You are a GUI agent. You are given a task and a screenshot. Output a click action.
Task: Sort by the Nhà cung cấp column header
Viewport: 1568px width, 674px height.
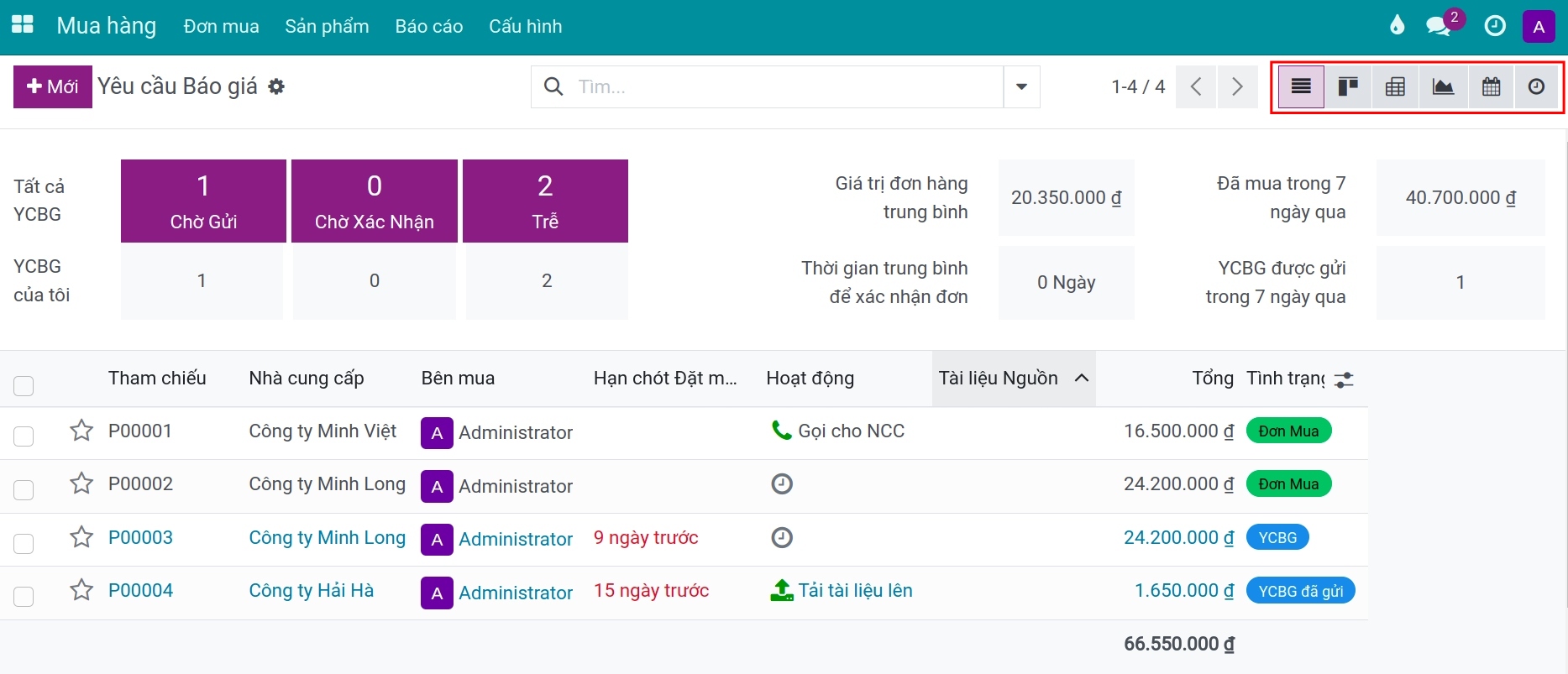tap(307, 379)
